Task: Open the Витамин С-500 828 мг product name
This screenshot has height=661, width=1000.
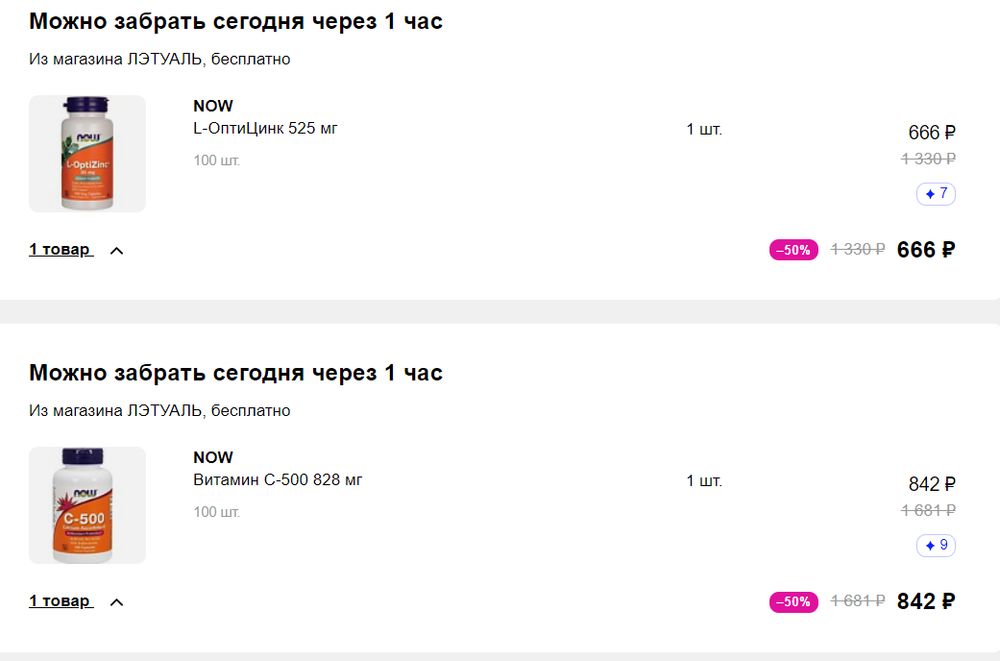Action: [x=278, y=480]
